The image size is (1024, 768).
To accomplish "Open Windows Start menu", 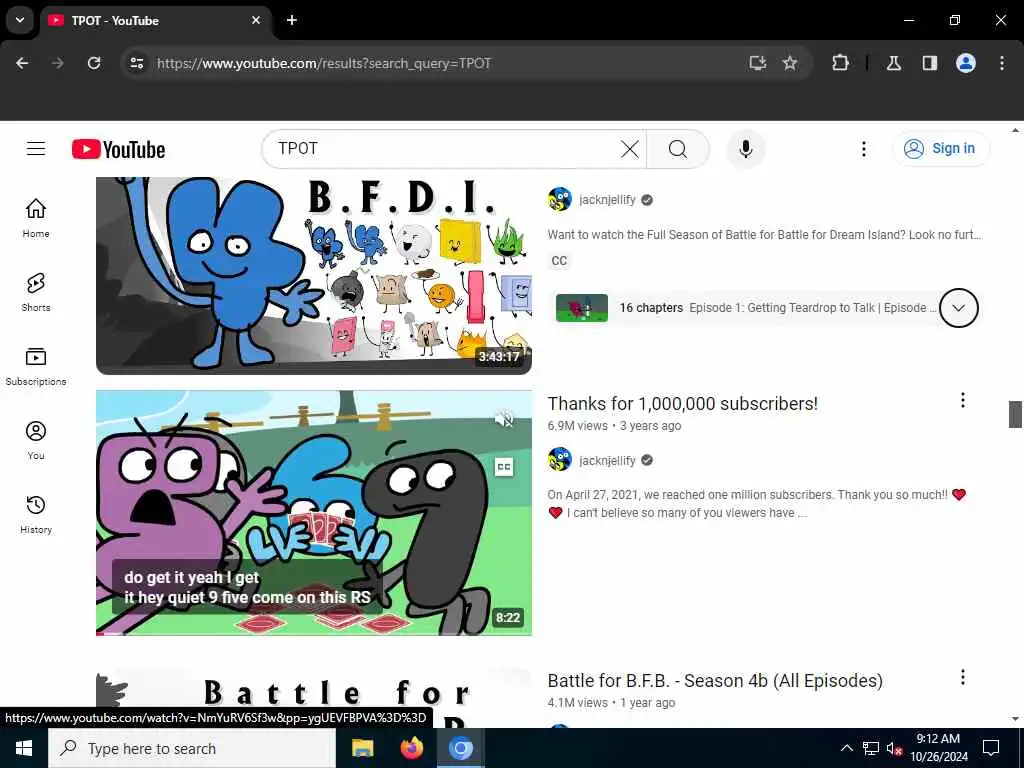I will tap(24, 748).
